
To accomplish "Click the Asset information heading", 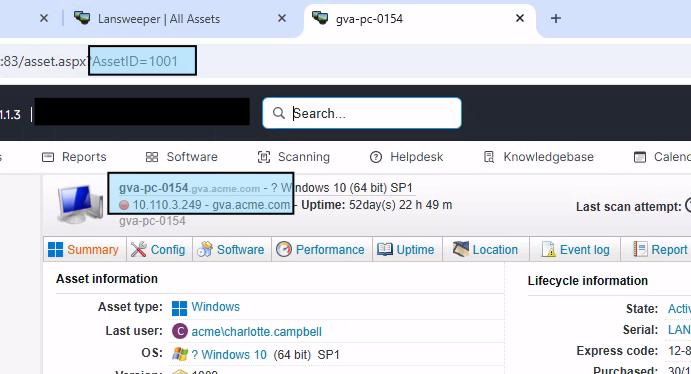I will (107, 279).
